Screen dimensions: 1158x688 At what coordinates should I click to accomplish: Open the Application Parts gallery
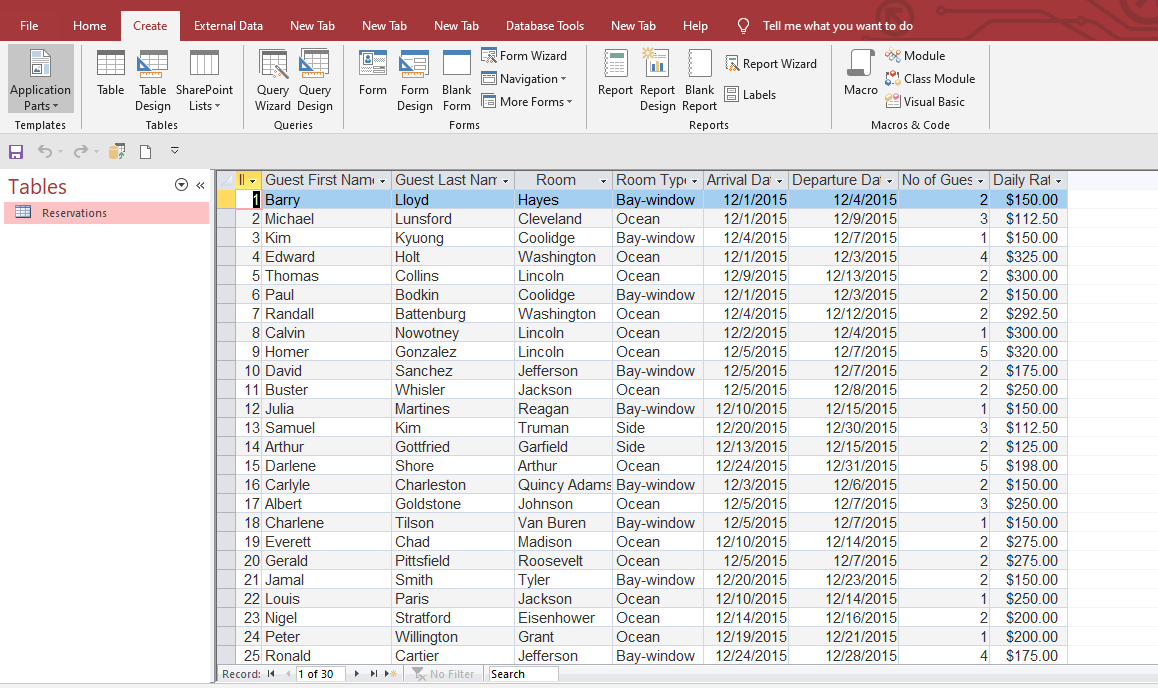(40, 80)
